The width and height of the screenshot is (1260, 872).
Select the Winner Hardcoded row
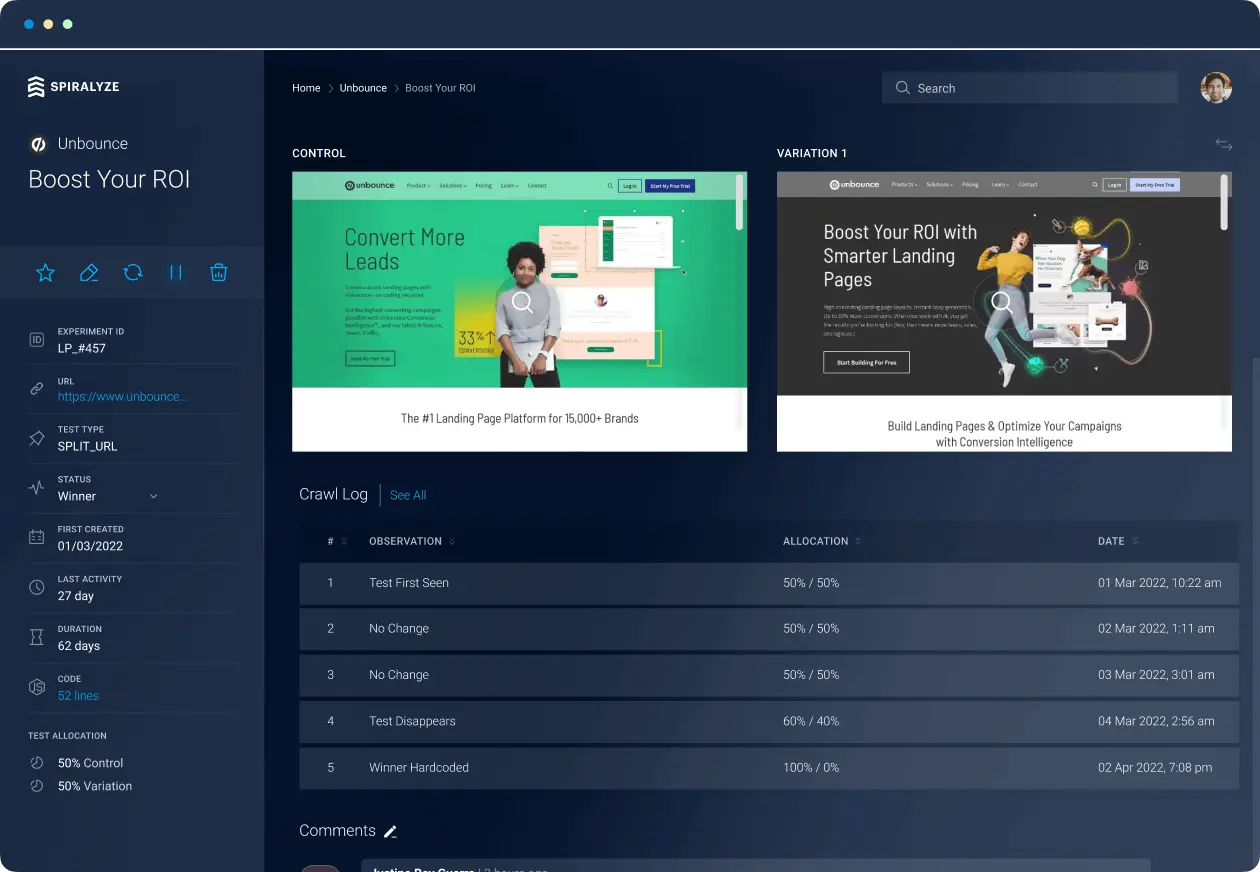click(x=768, y=768)
